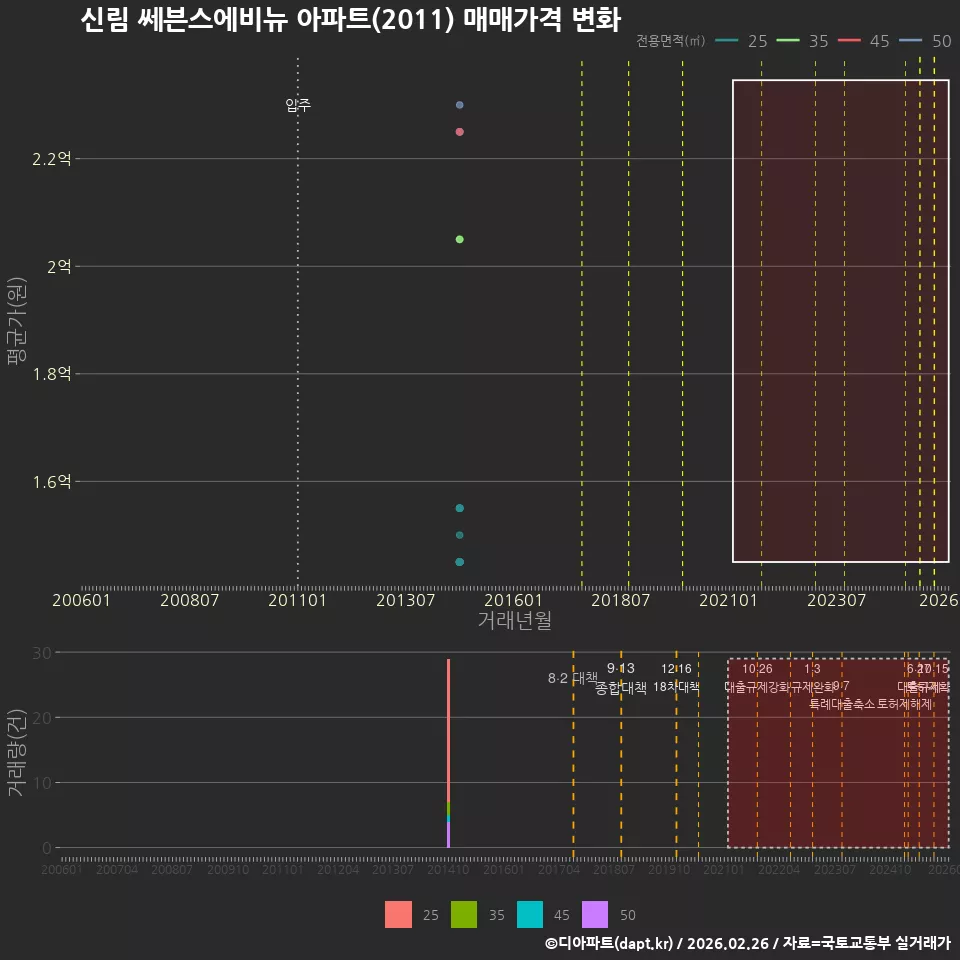Click the '12·16 18차대책' annotation

[676, 678]
